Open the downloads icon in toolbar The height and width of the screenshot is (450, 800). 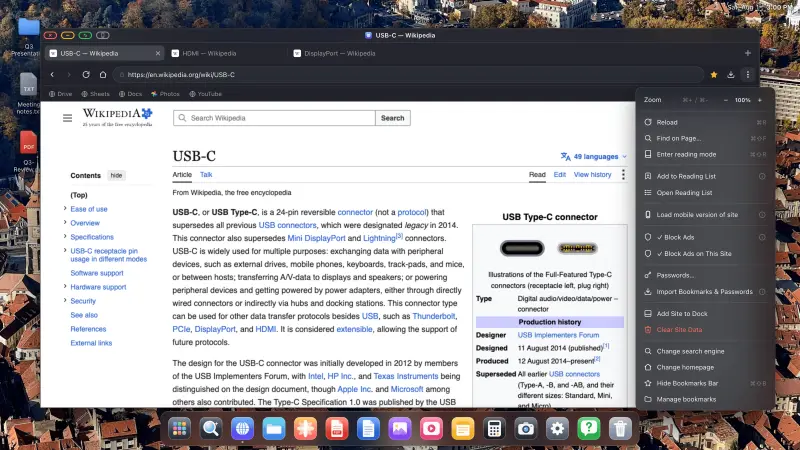731,74
